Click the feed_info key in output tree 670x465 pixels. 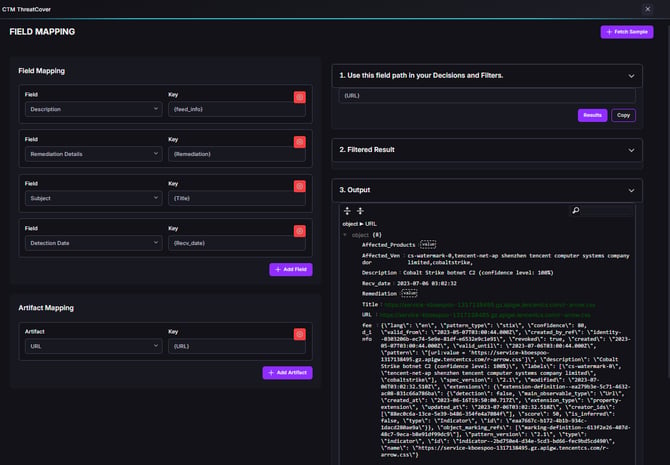coord(367,332)
